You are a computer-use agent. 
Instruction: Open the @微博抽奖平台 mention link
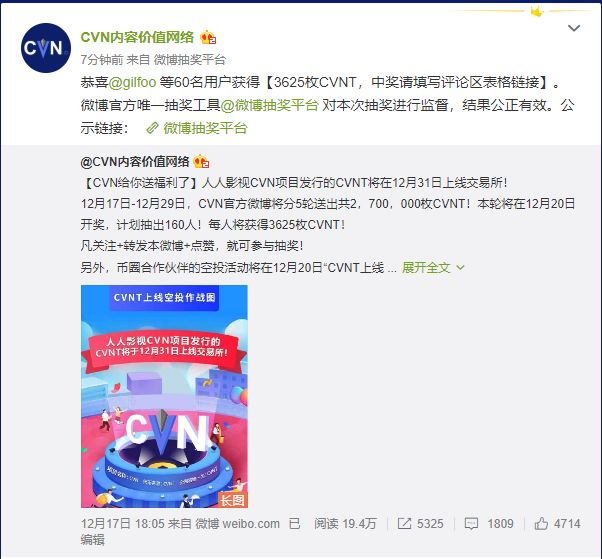pyautogui.click(x=270, y=105)
